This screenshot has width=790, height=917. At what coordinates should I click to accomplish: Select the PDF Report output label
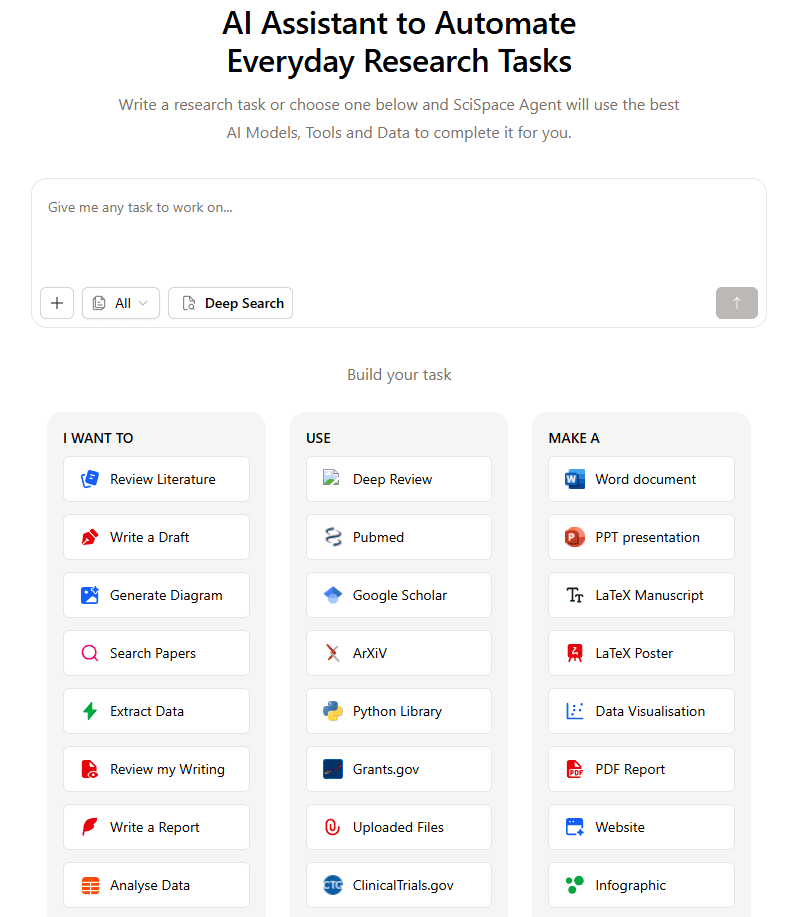tap(630, 769)
